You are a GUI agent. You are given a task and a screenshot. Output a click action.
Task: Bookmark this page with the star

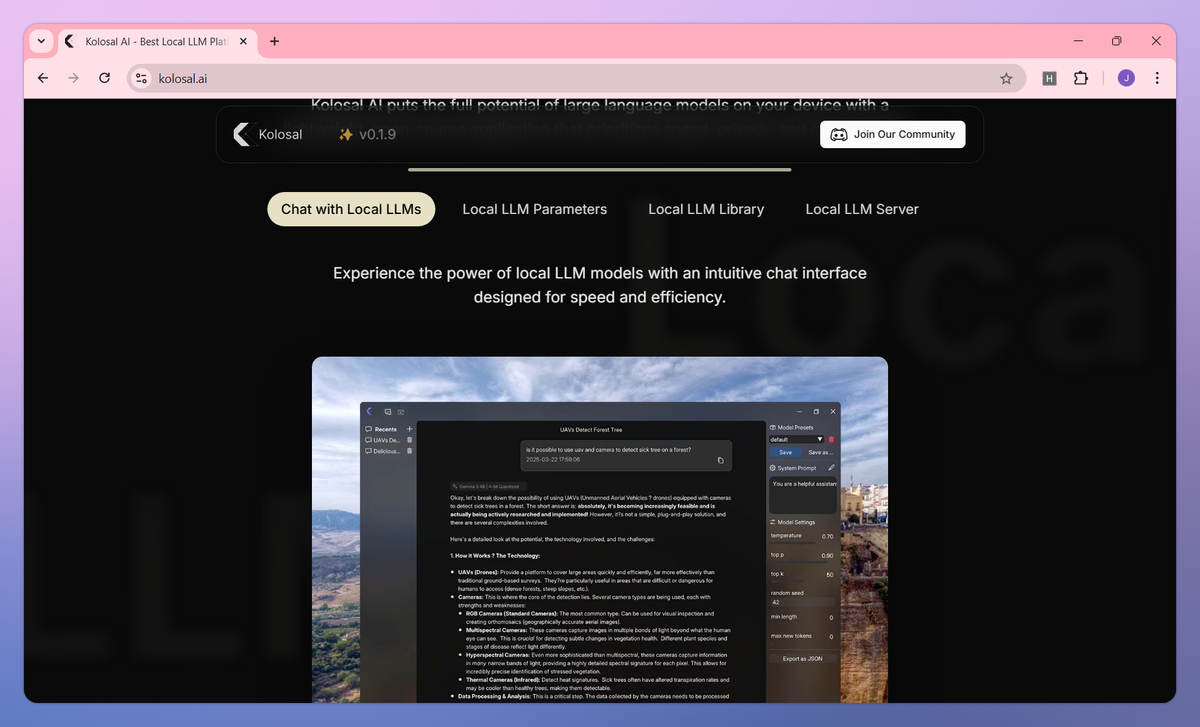point(1006,78)
